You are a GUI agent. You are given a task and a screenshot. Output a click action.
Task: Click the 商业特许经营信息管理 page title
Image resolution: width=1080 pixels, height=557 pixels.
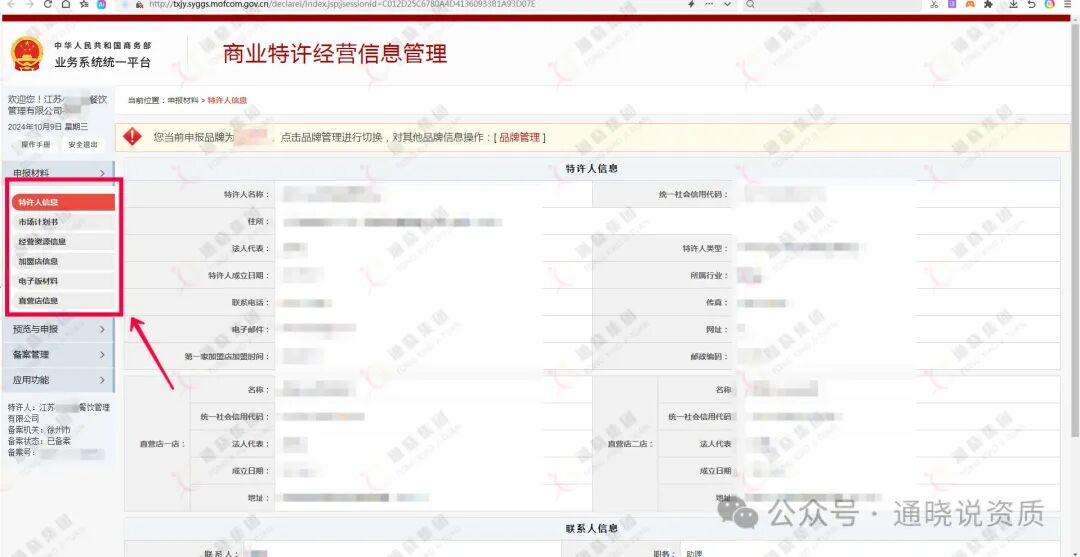[335, 53]
